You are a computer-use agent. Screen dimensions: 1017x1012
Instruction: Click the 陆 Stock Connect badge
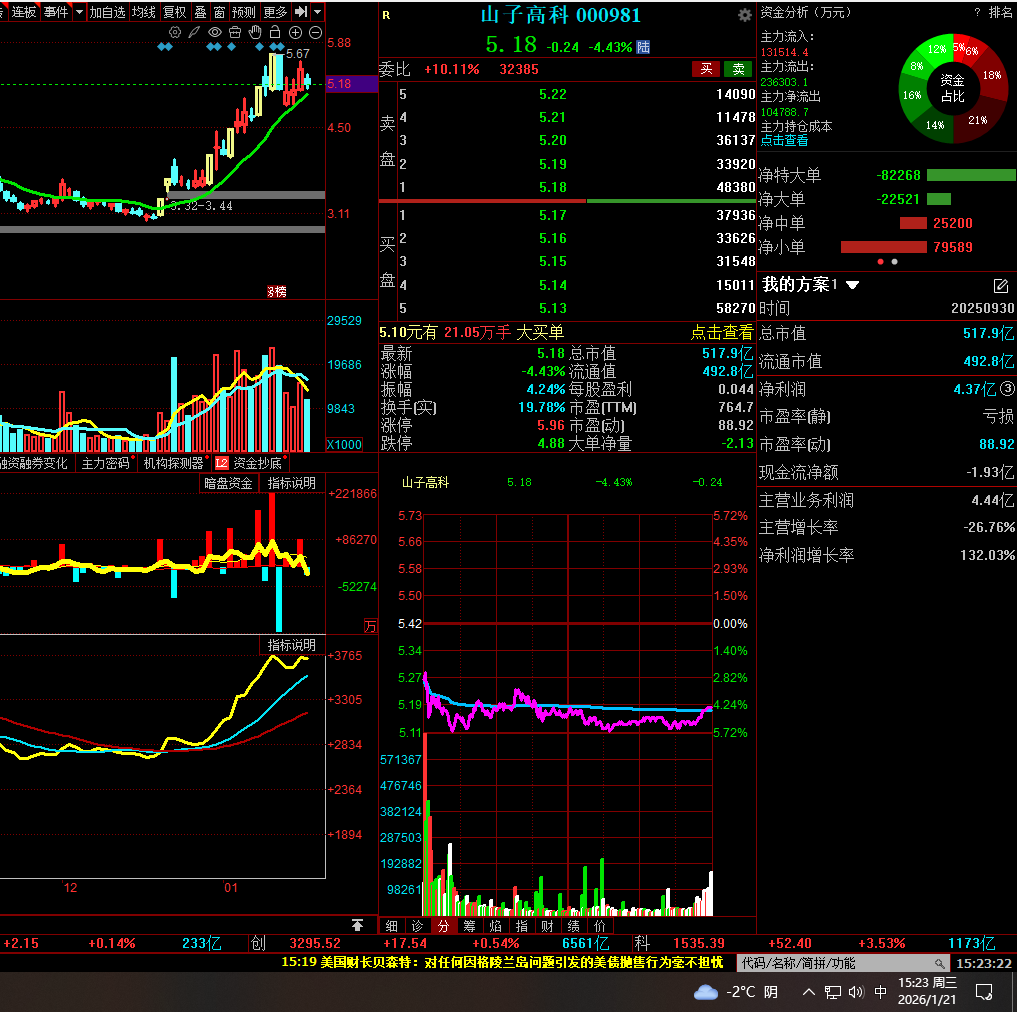tap(643, 47)
